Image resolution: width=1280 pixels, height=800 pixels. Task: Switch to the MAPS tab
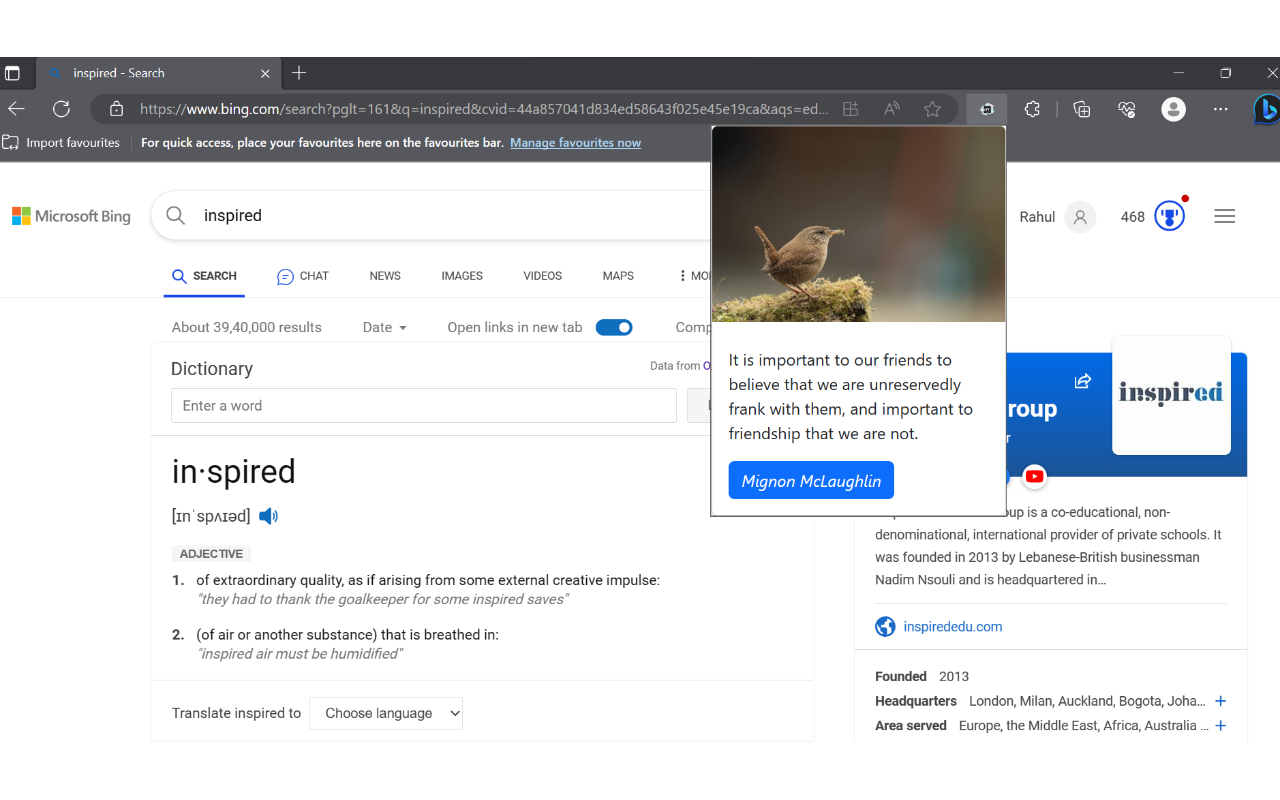[618, 276]
